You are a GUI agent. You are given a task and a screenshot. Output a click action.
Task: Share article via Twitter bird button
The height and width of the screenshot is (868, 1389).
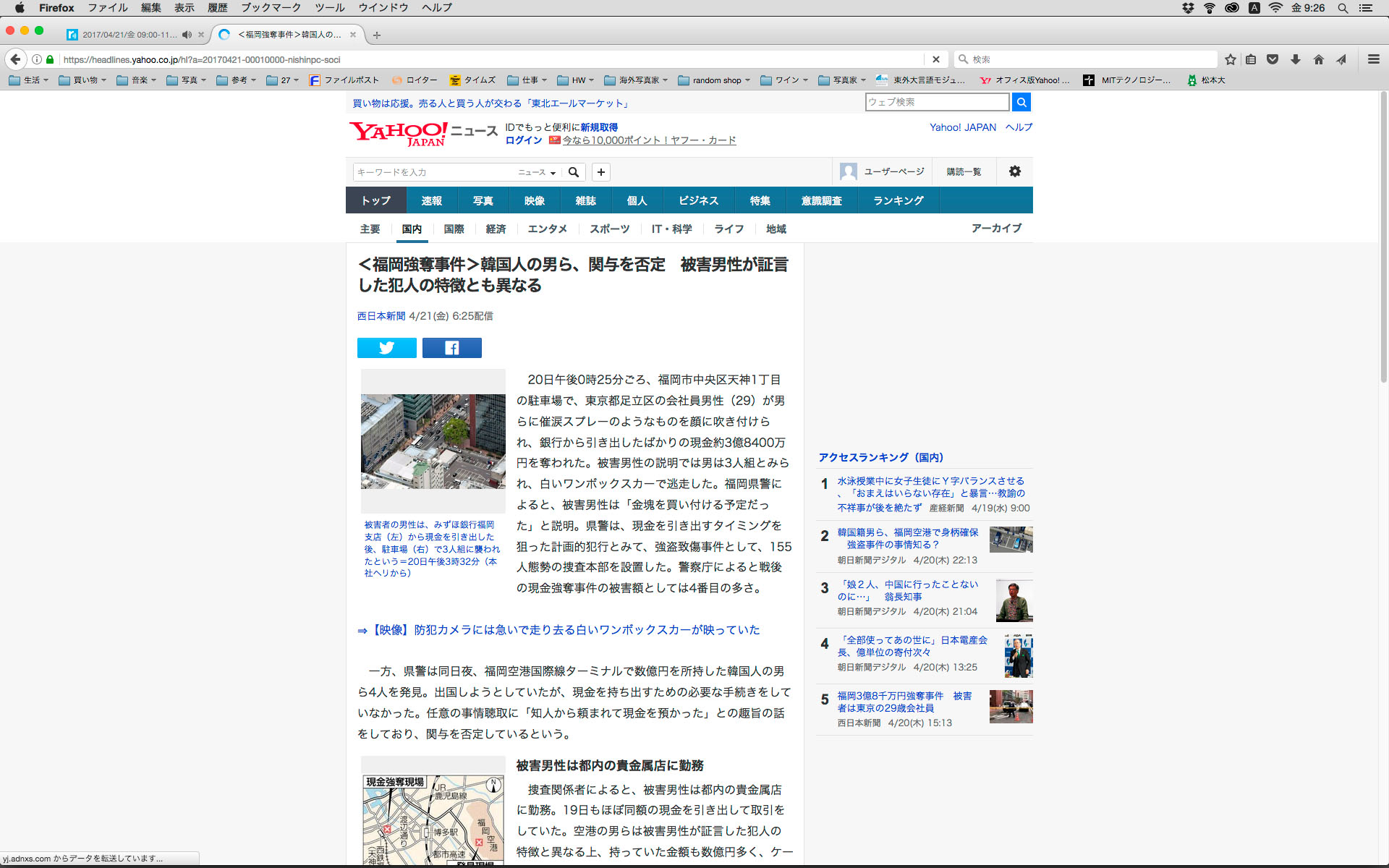(386, 348)
